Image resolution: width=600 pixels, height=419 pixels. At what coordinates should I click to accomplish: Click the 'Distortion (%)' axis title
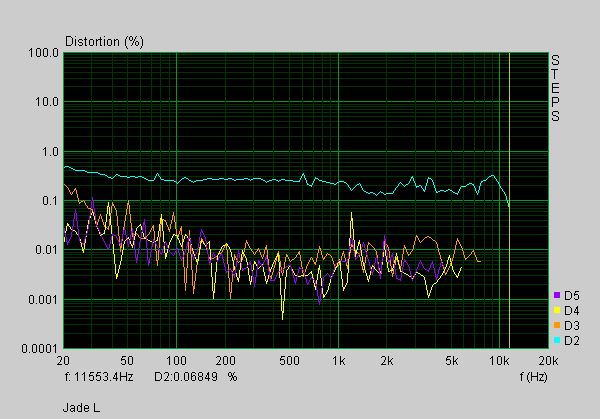pyautogui.click(x=104, y=41)
